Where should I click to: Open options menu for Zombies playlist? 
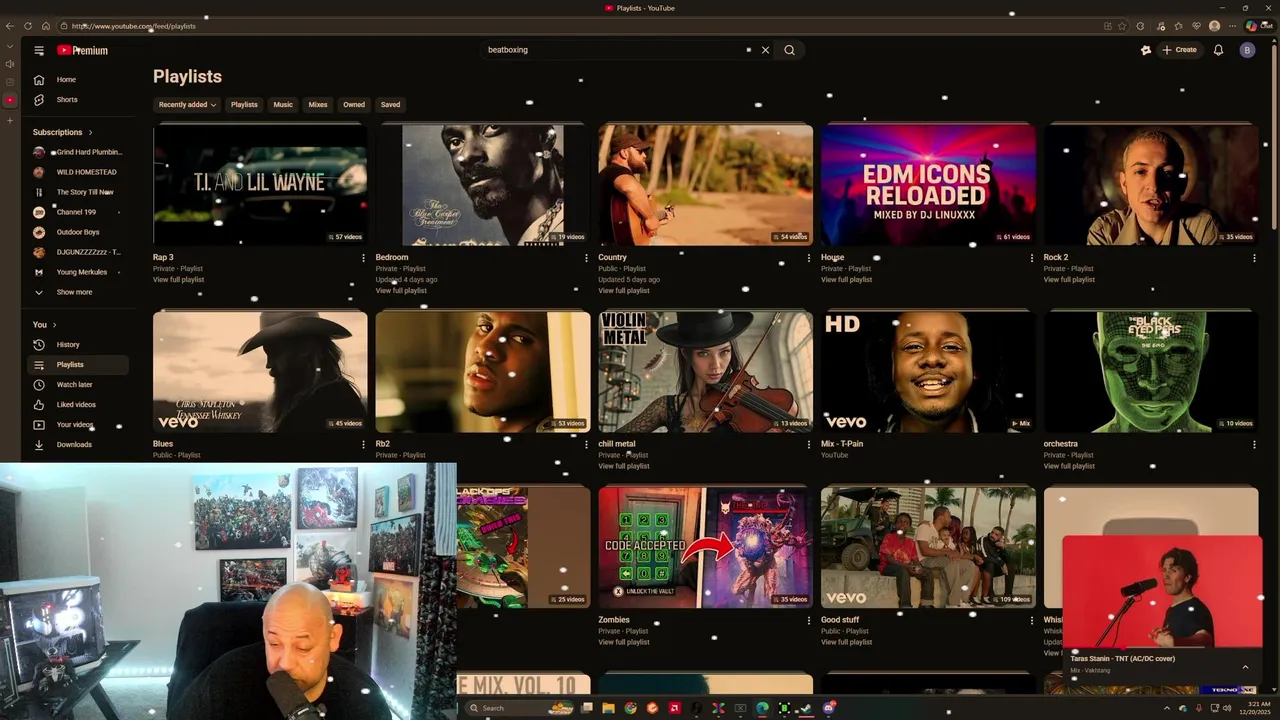[809, 620]
